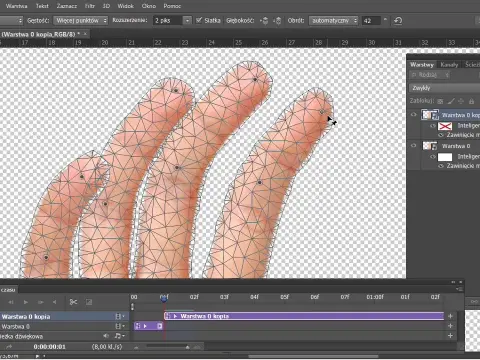480x360 pixels.
Task: Expand the Warstwa 0 kopia purple clip triangle
Action: click(175, 316)
